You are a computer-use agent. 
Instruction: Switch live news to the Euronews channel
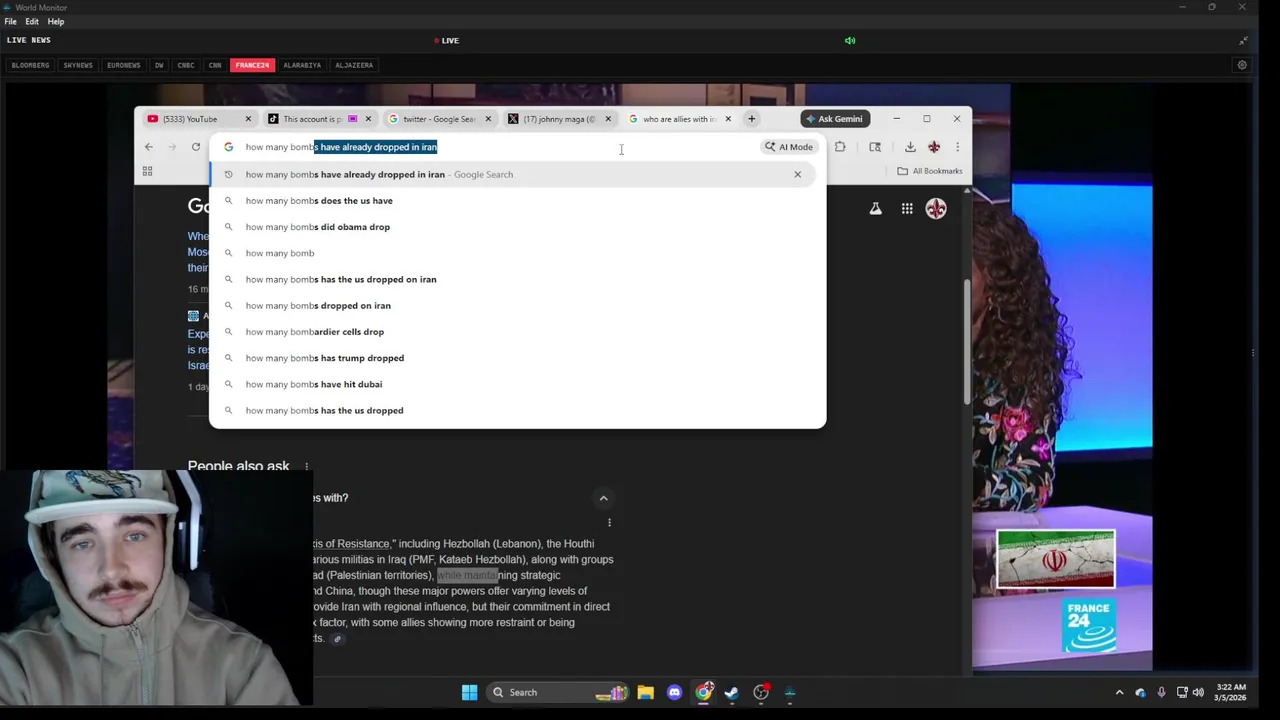point(124,65)
